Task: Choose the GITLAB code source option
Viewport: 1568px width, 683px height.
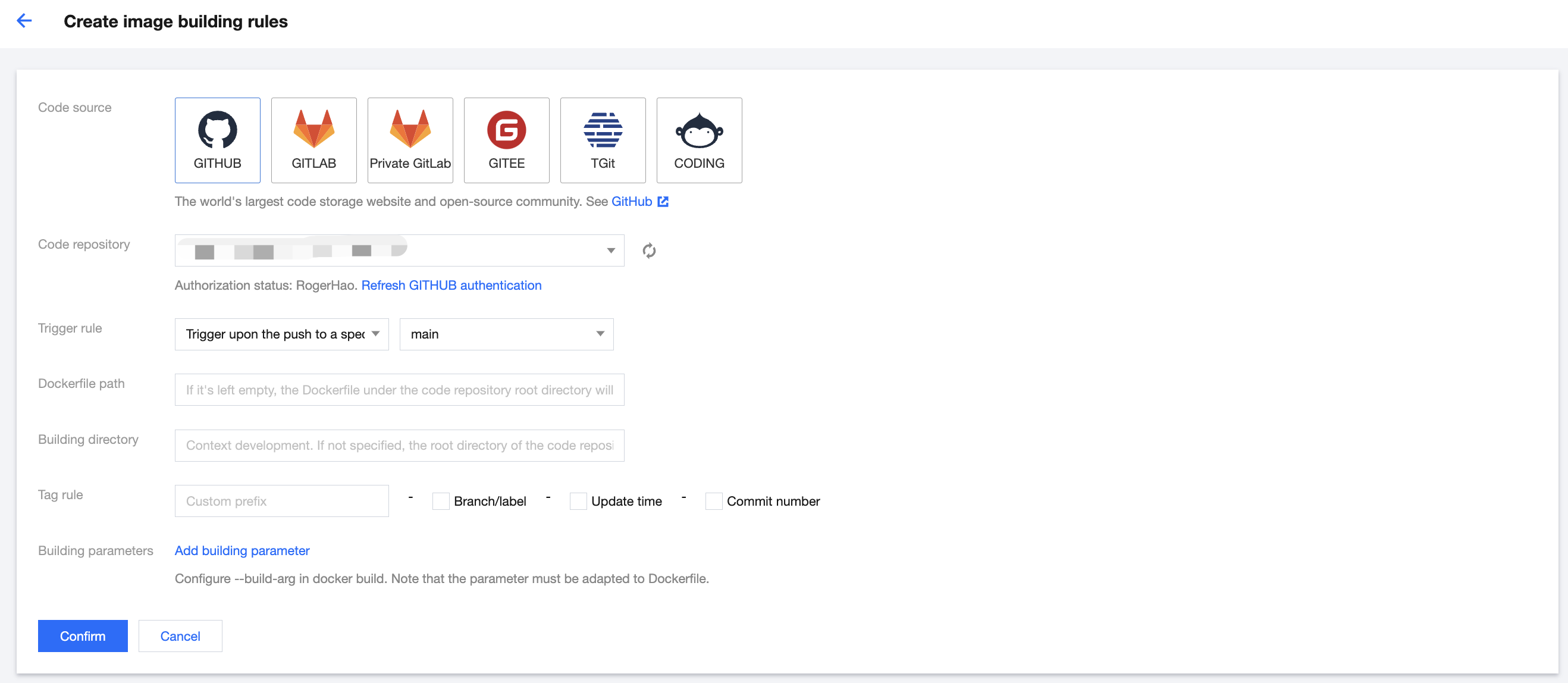Action: [x=313, y=140]
